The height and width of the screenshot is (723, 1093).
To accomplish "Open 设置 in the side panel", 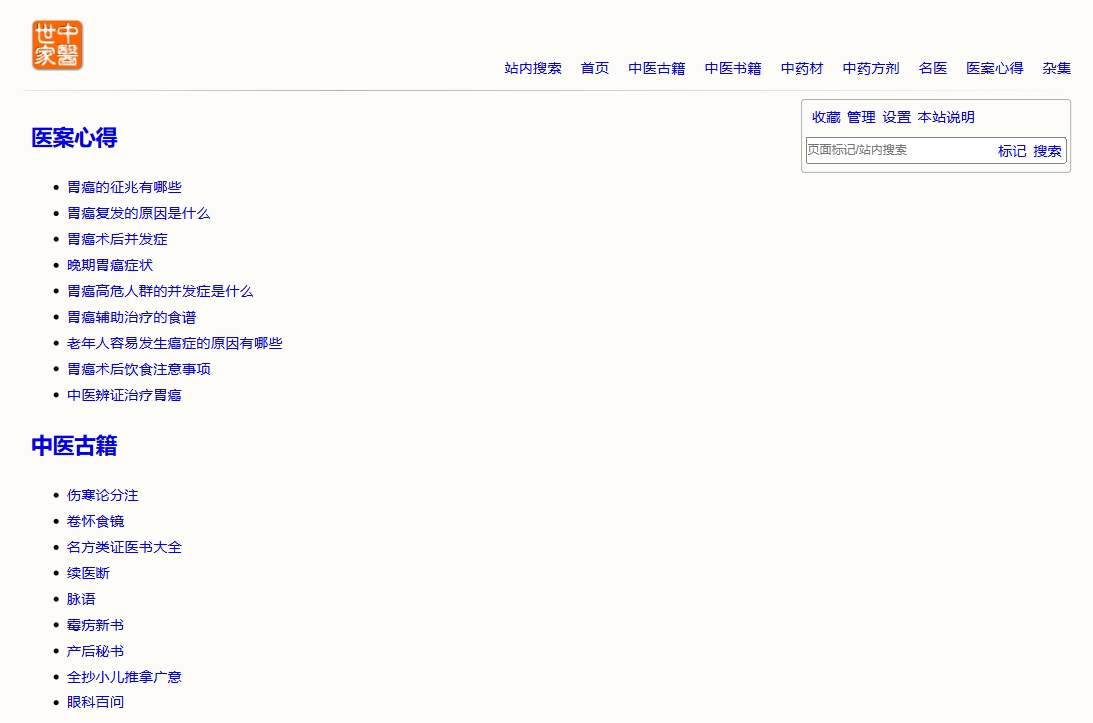I will (896, 117).
